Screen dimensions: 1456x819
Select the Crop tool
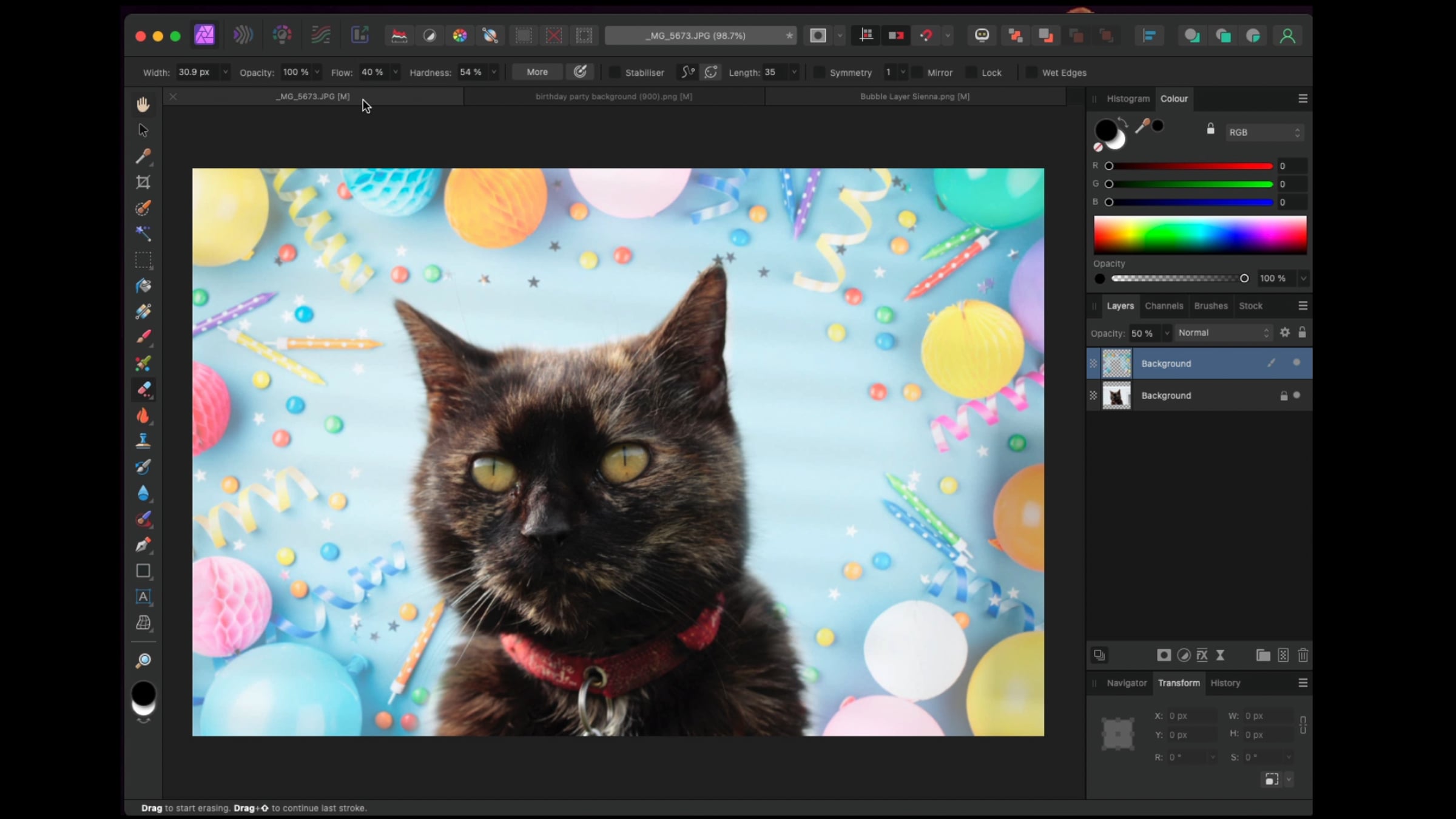point(143,182)
